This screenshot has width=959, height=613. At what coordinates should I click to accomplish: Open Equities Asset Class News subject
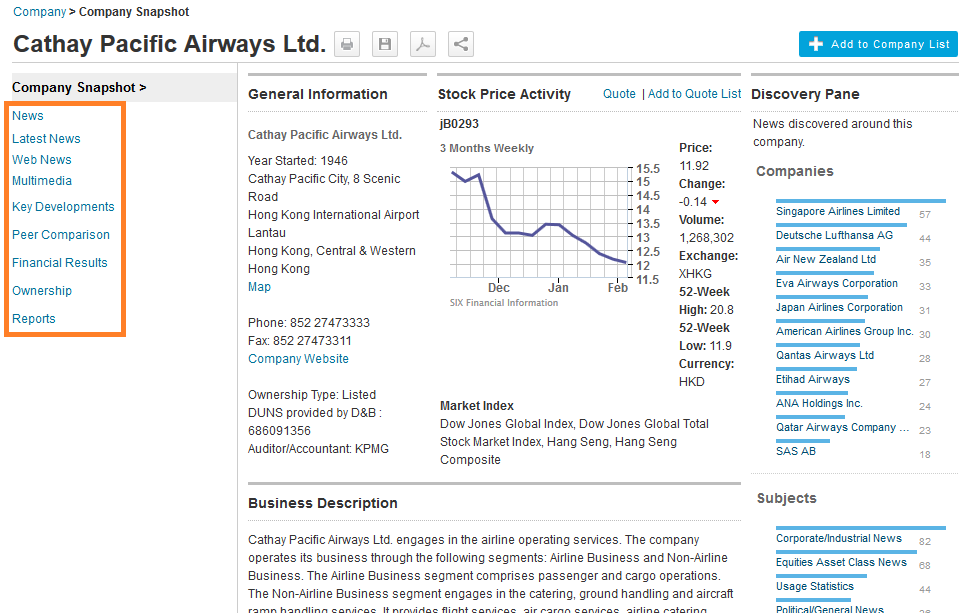[841, 562]
